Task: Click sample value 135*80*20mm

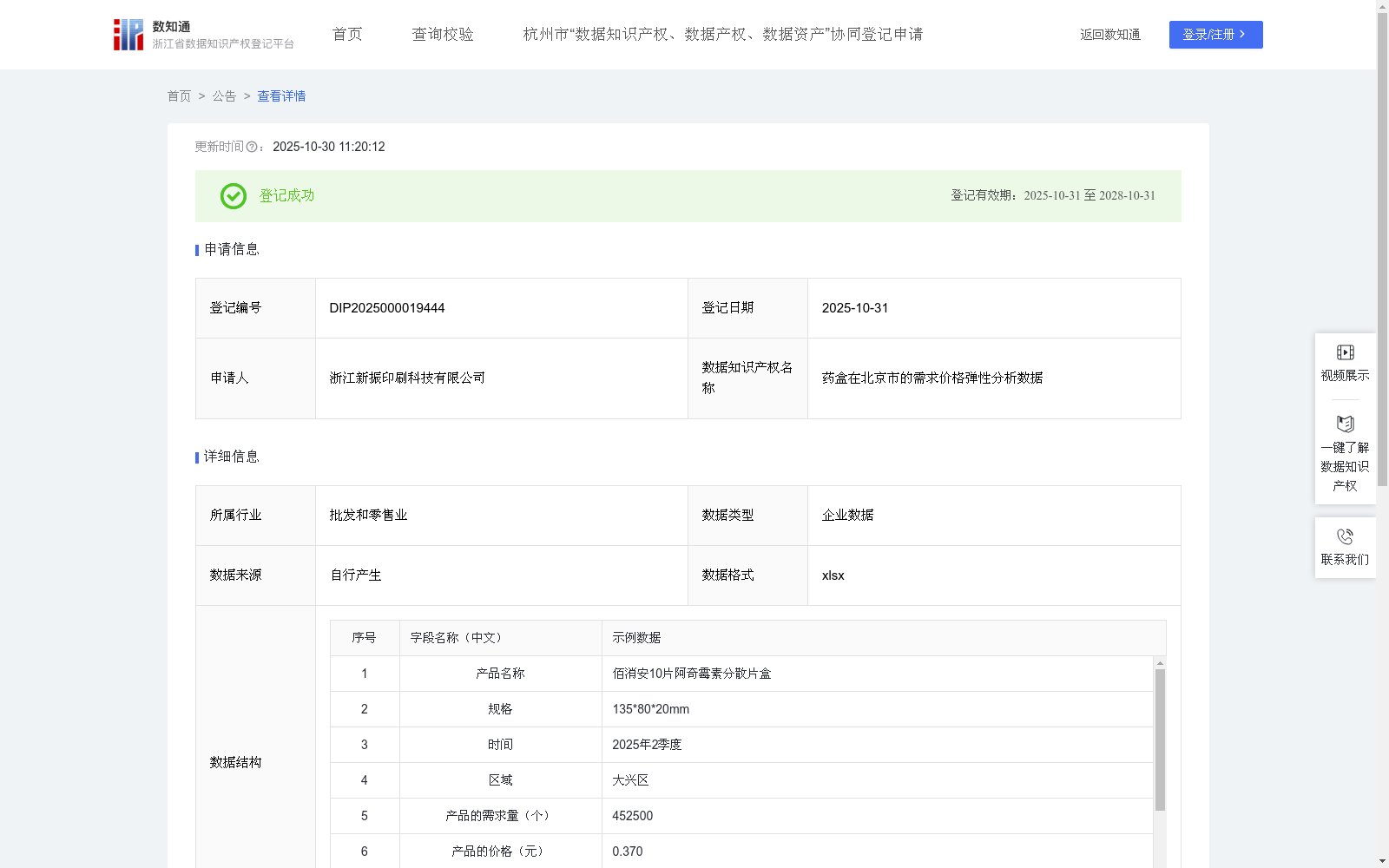Action: pyautogui.click(x=651, y=709)
